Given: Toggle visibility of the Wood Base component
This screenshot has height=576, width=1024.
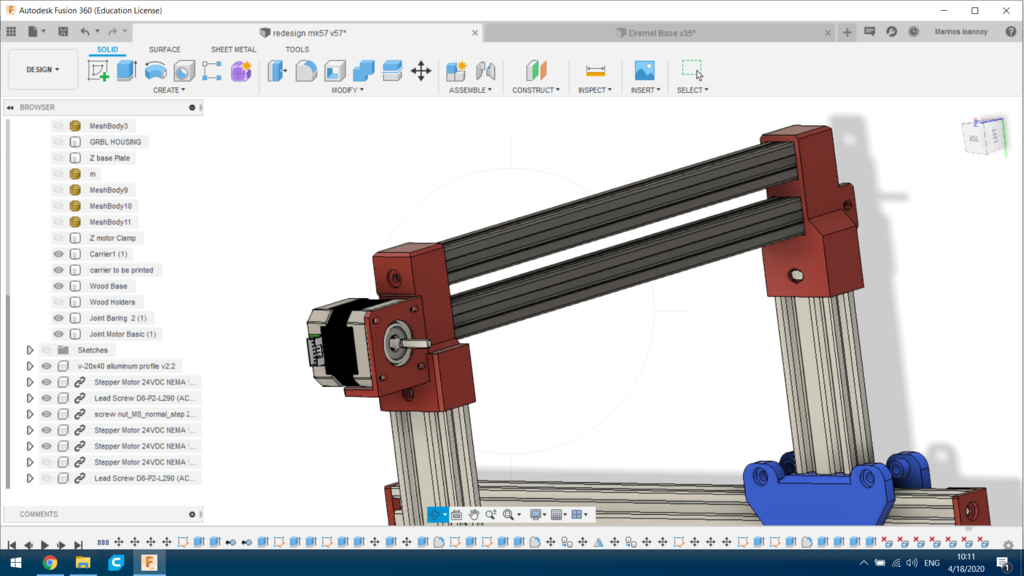Looking at the screenshot, I should point(58,285).
